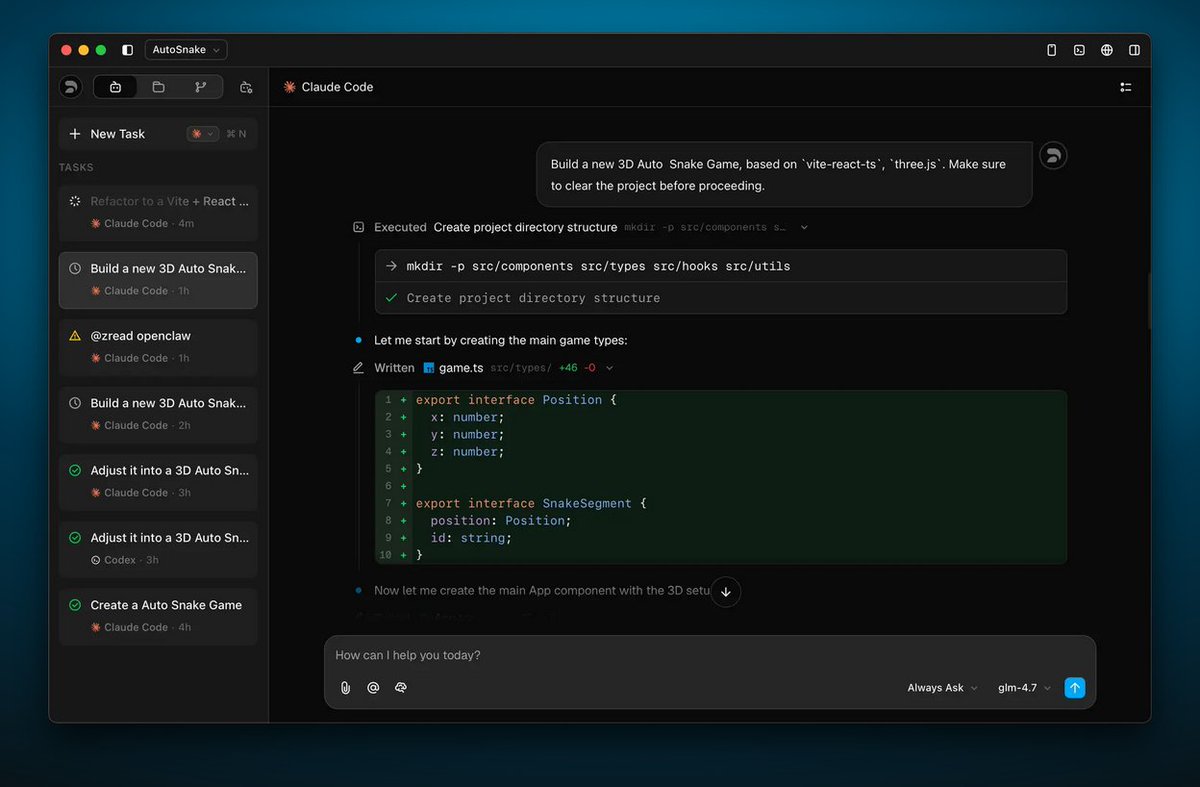Click 'Create project directory structure' result line
Image resolution: width=1200 pixels, height=787 pixels.
[x=533, y=298]
